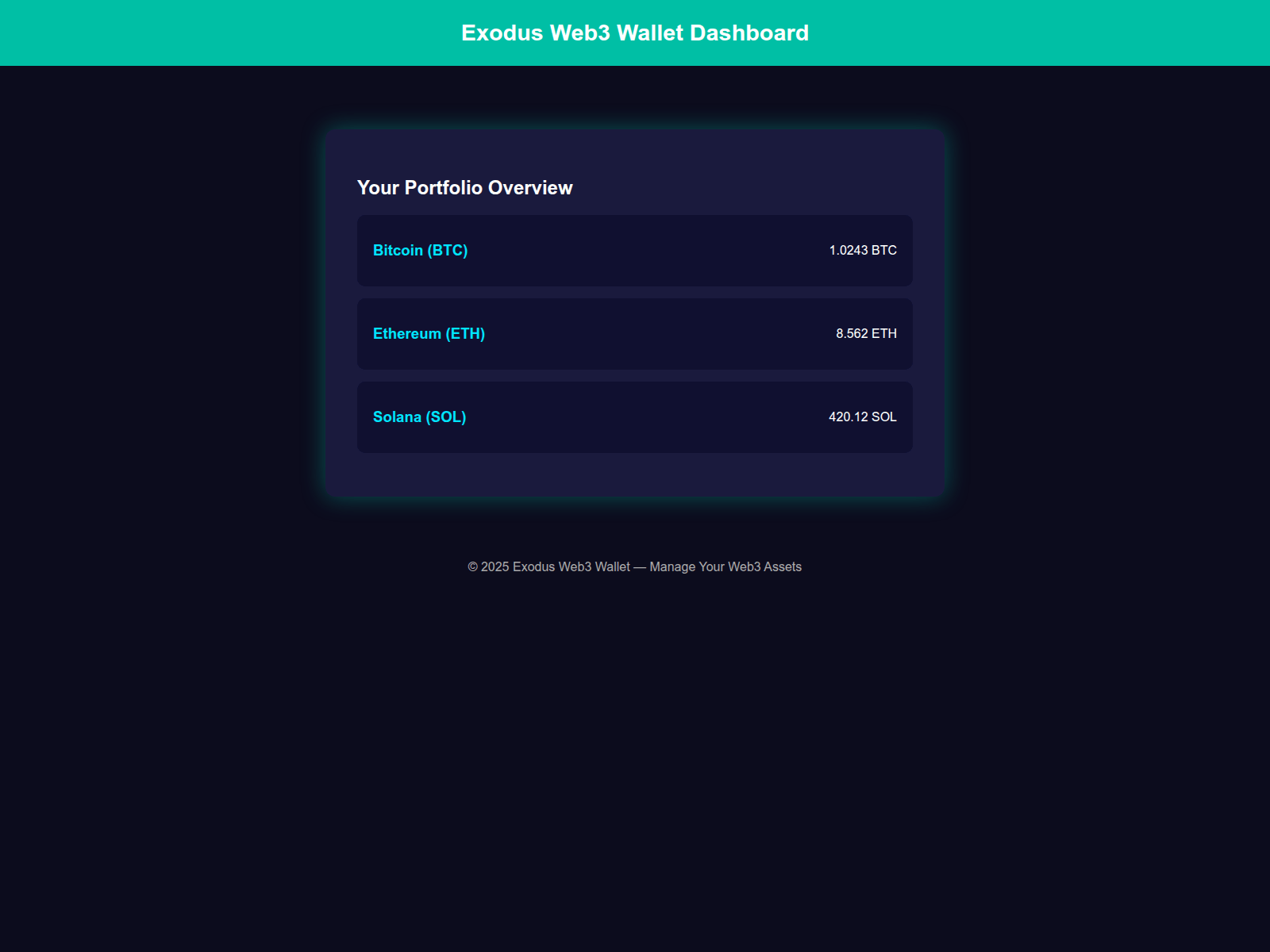Click the space between Bitcoin and Ethereum rows
Viewport: 1270px width, 952px height.
(x=635, y=292)
